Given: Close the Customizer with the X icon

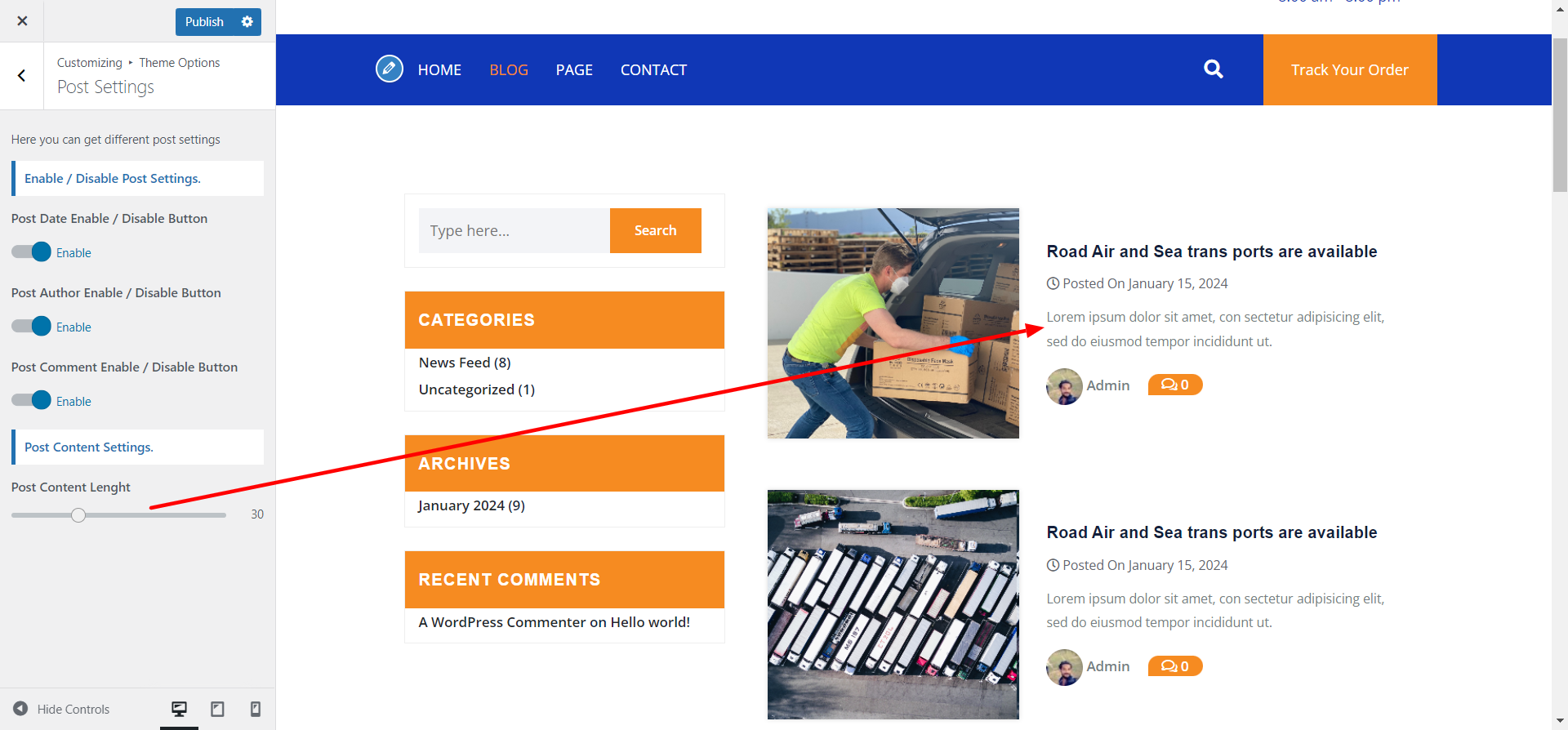Looking at the screenshot, I should 22,21.
